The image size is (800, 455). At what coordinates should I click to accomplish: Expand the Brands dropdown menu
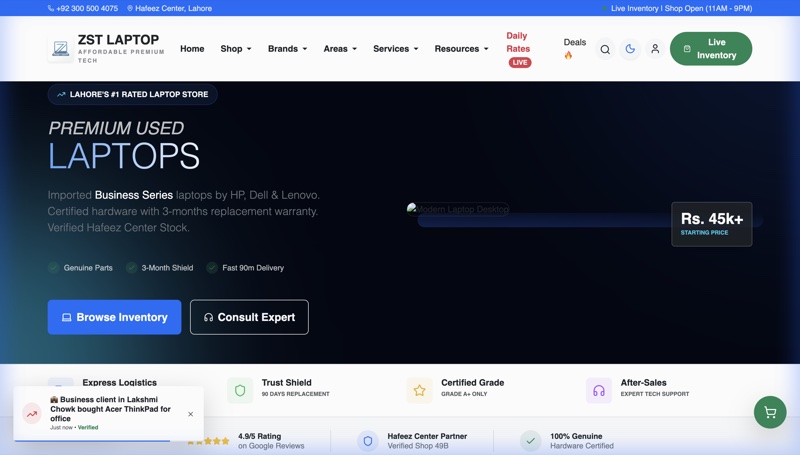[287, 49]
